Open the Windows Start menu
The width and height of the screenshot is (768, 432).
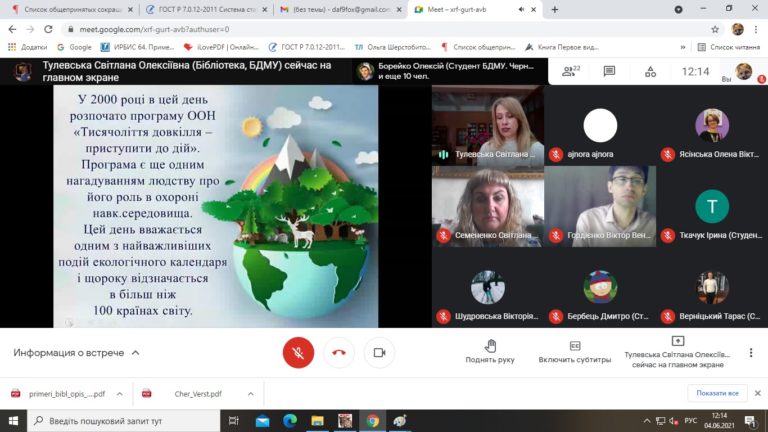(13, 421)
